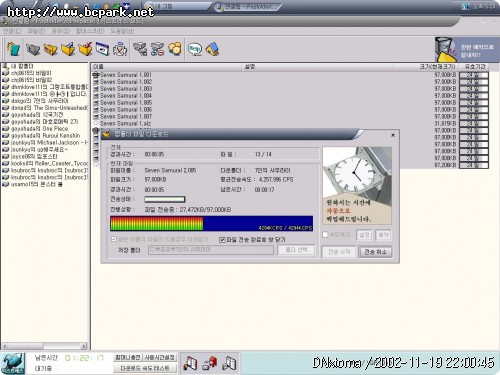Image resolution: width=500 pixels, height=375 pixels.
Task: Click the red server icon in bottom bar
Action: pyautogui.click(x=210, y=363)
